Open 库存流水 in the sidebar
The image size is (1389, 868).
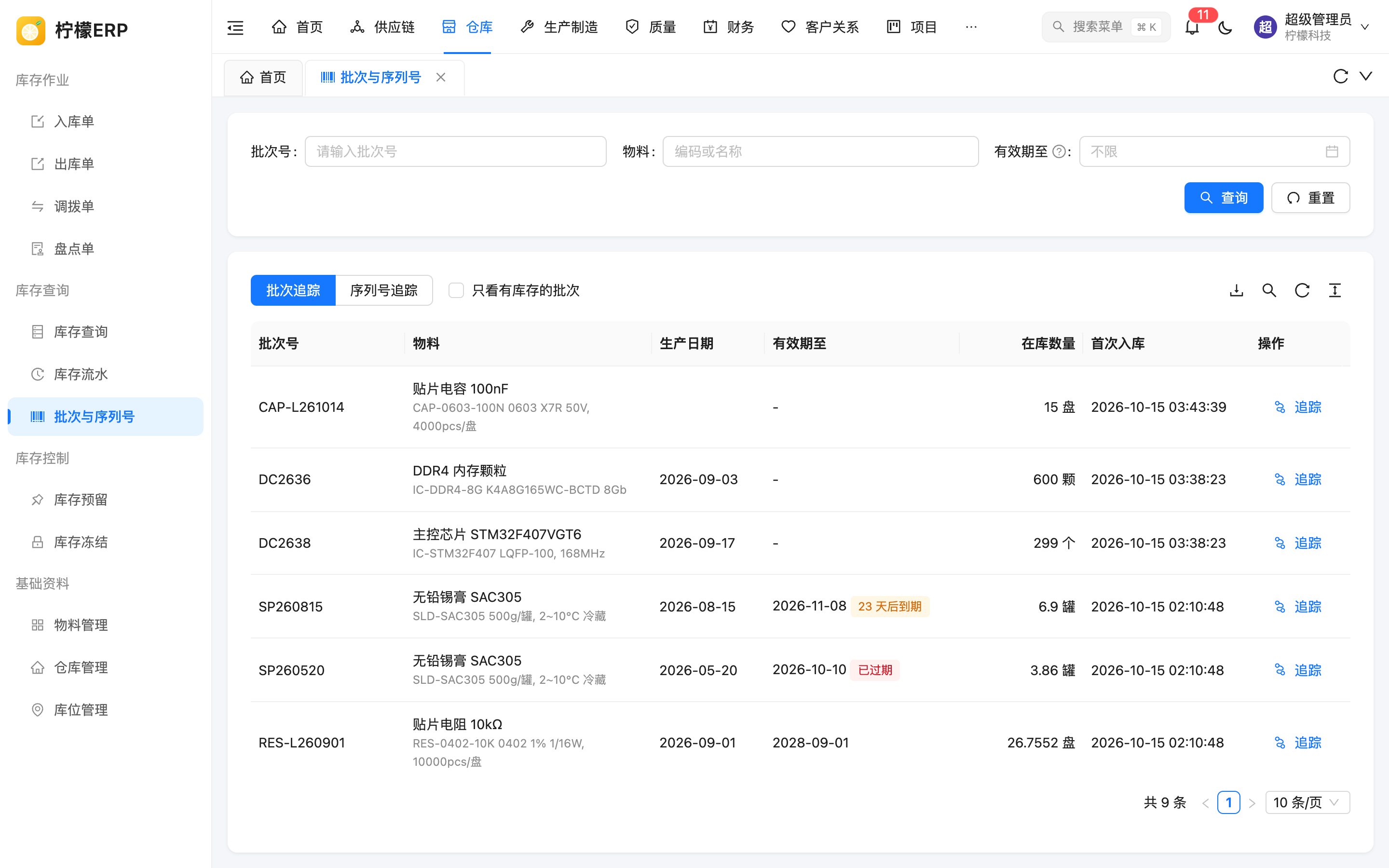[106, 374]
